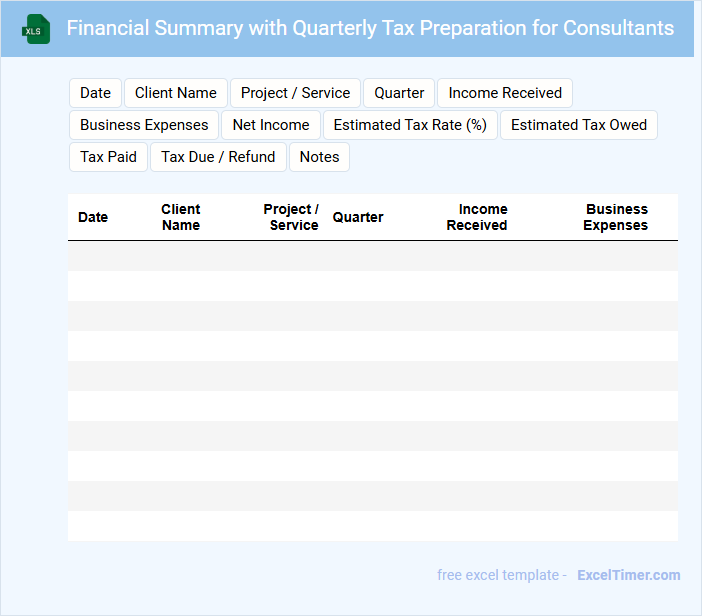The width and height of the screenshot is (702, 616).
Task: Select the Net Income tag
Action: click(271, 125)
